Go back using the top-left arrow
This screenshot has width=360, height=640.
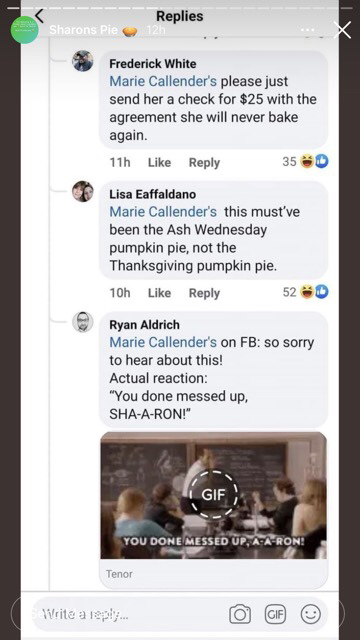coord(39,16)
